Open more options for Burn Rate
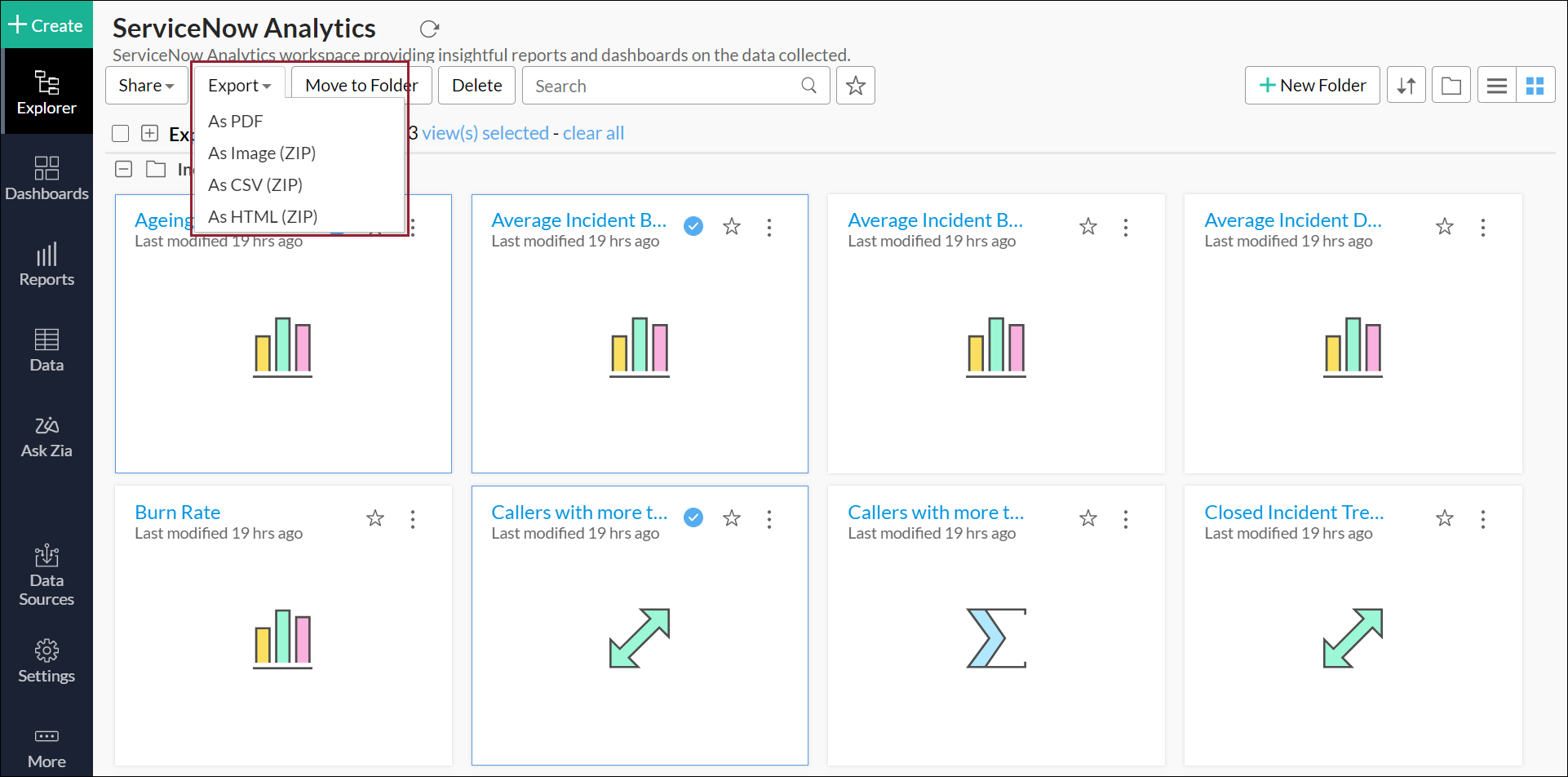Screen dimensions: 1568x777 [413, 519]
